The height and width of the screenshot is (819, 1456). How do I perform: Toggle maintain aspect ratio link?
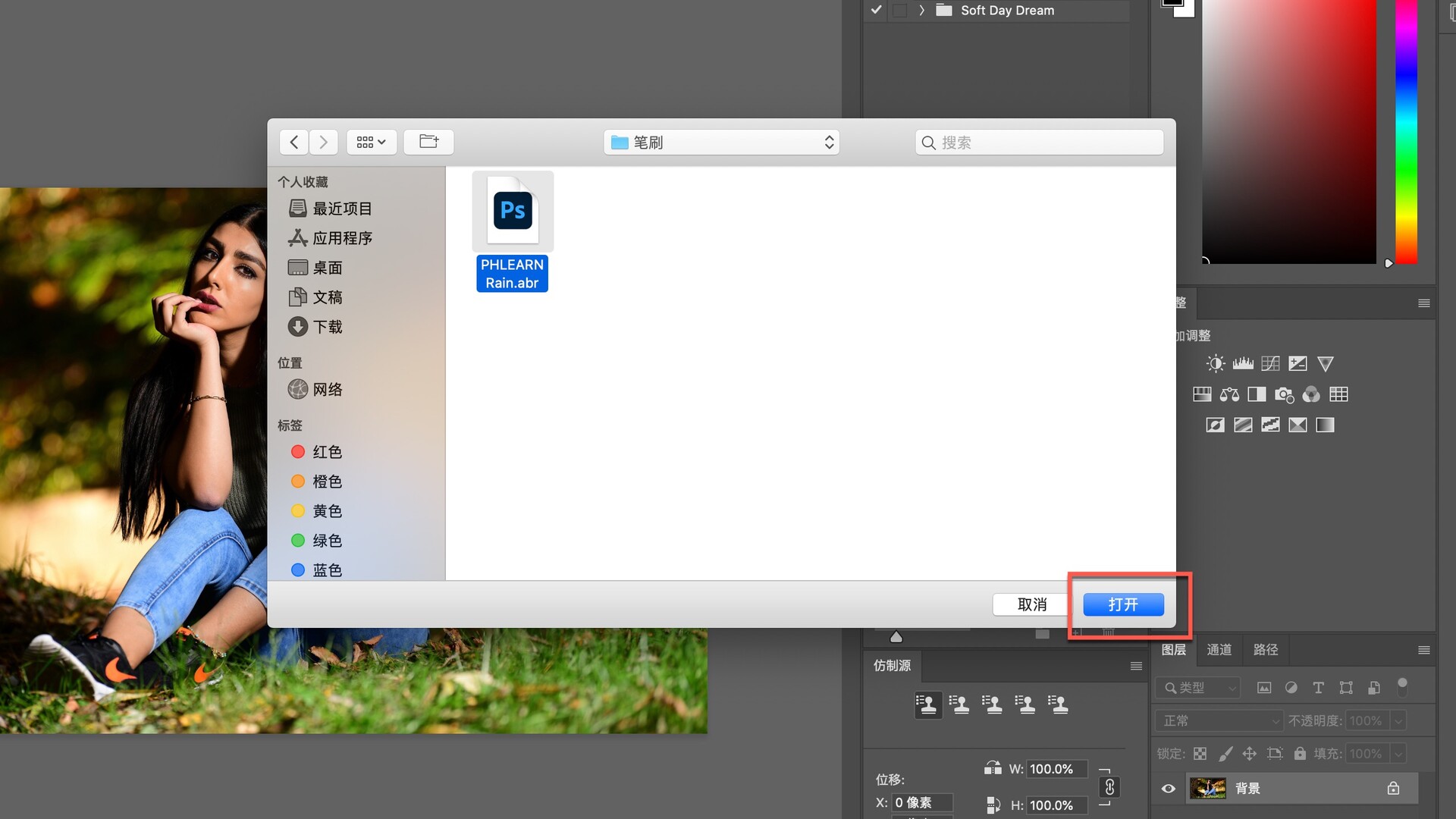point(1109,787)
